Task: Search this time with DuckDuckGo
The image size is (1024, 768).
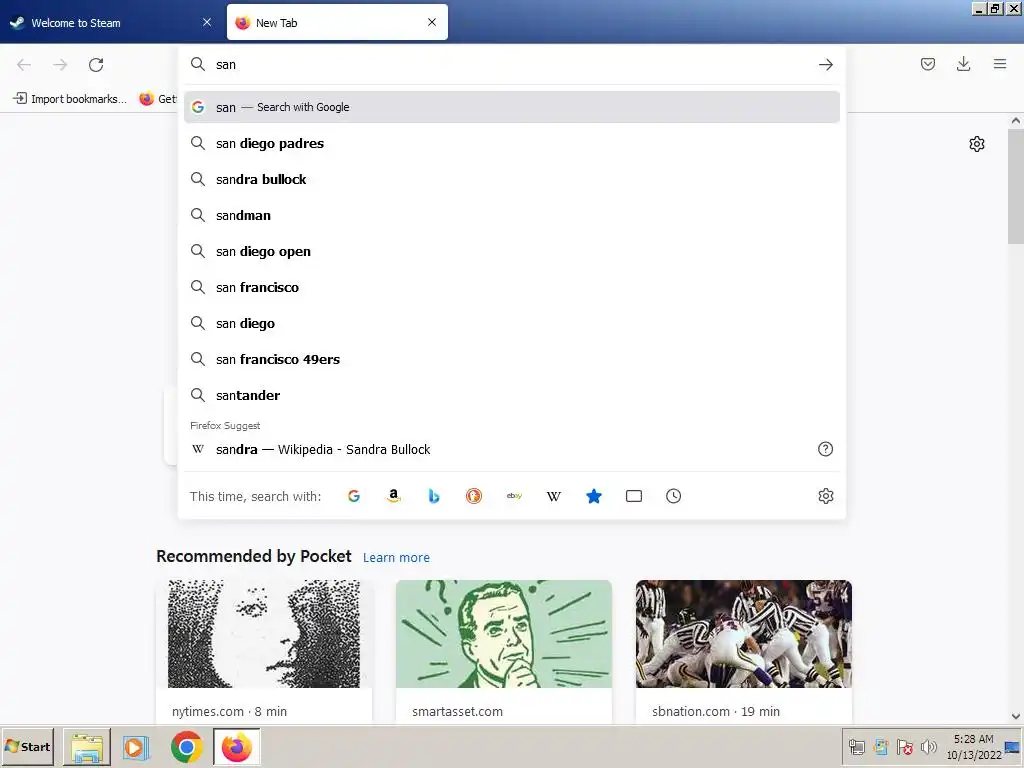Action: pos(473,496)
